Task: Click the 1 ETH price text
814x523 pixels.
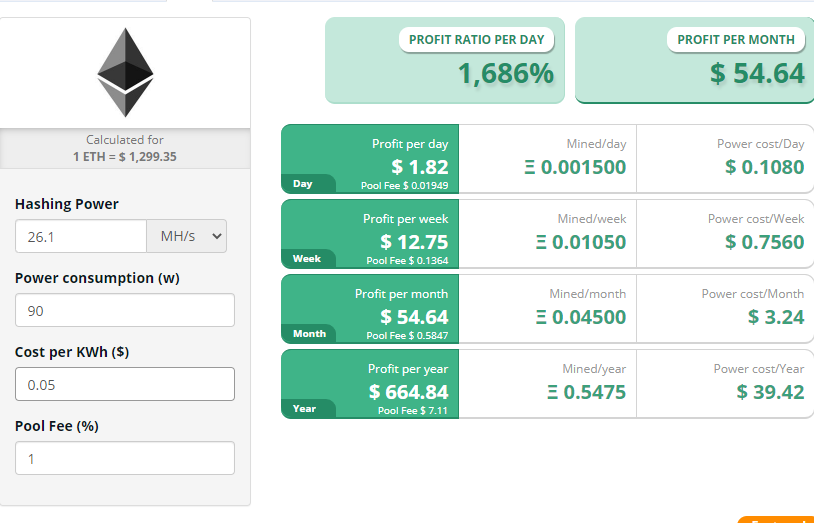Action: click(125, 157)
